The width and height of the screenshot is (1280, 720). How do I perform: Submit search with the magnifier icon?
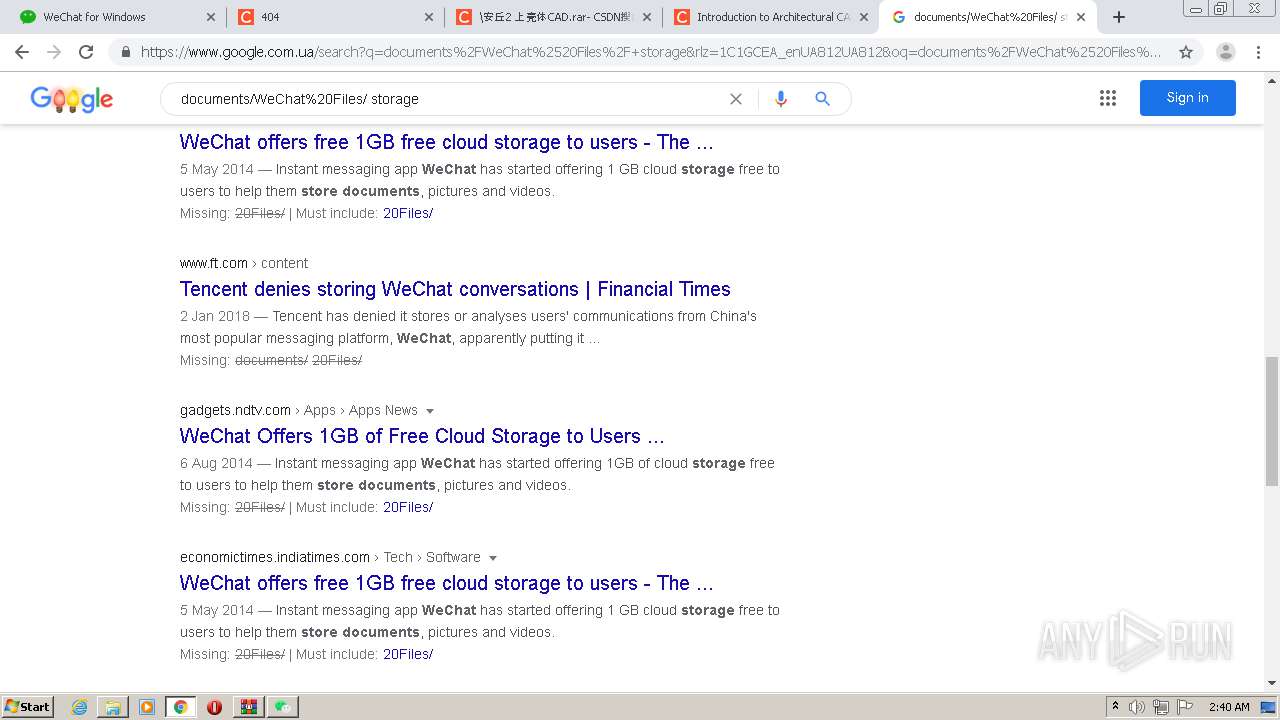pyautogui.click(x=822, y=99)
